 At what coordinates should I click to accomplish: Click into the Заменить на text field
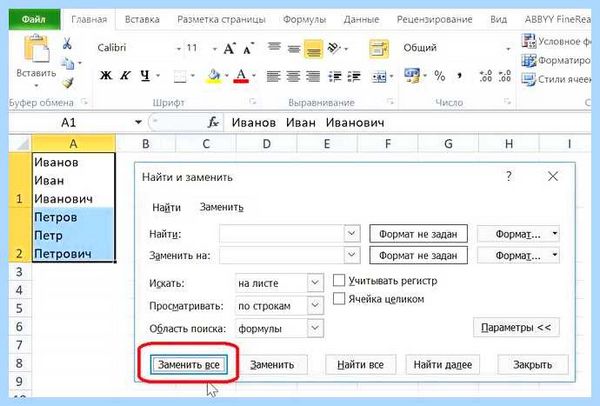pos(282,255)
